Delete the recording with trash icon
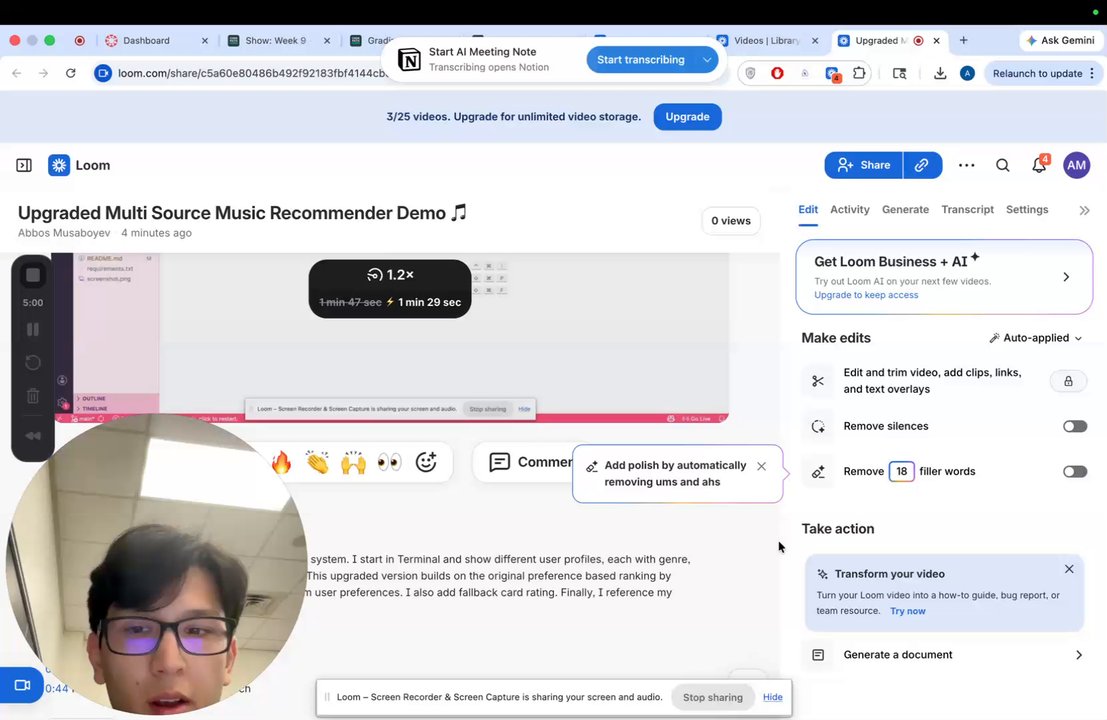1107x720 pixels. (x=32, y=396)
